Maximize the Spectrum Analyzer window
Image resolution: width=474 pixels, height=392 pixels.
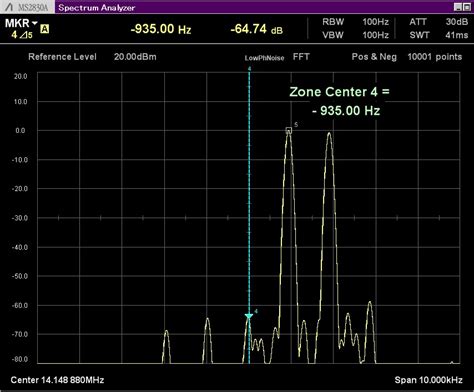click(x=467, y=7)
